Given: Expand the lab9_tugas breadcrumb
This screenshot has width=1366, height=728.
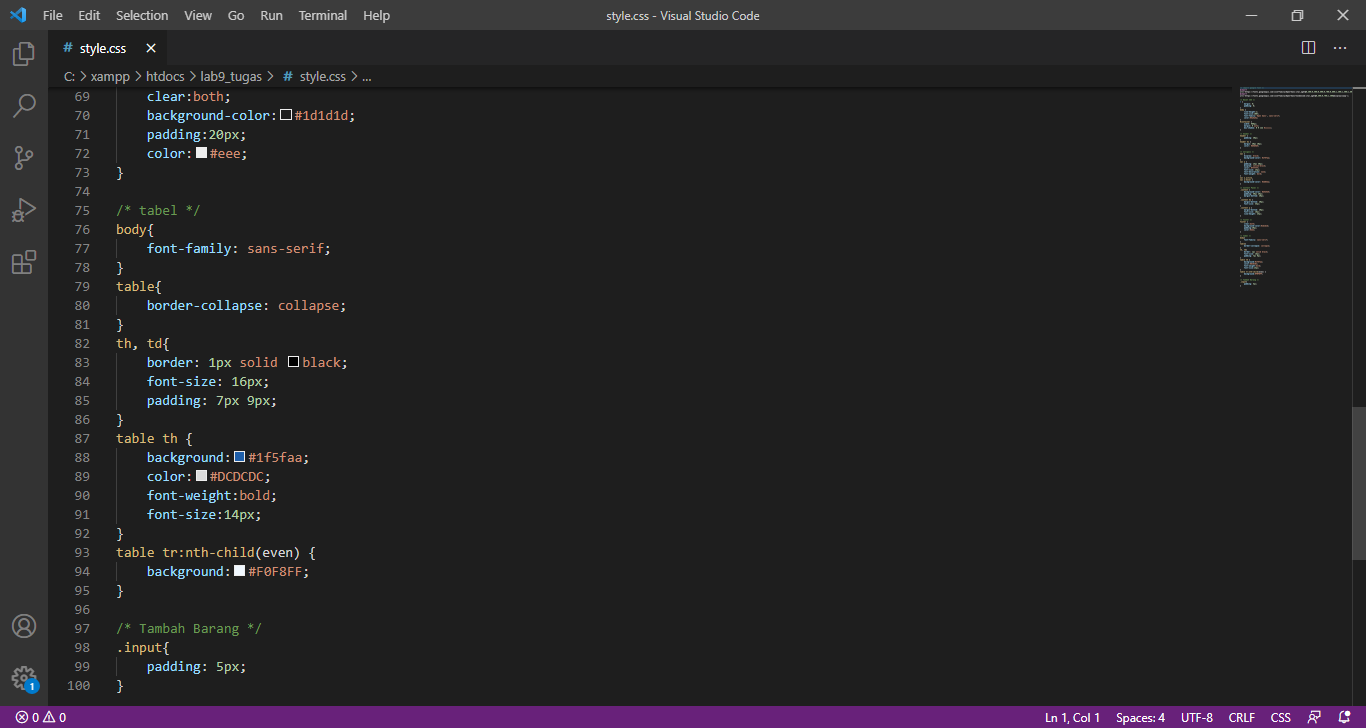Looking at the screenshot, I should coord(231,75).
